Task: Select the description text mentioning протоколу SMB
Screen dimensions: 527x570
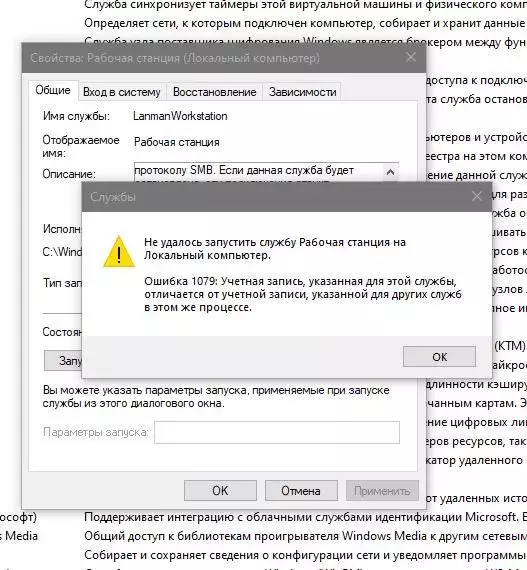Action: [244, 170]
